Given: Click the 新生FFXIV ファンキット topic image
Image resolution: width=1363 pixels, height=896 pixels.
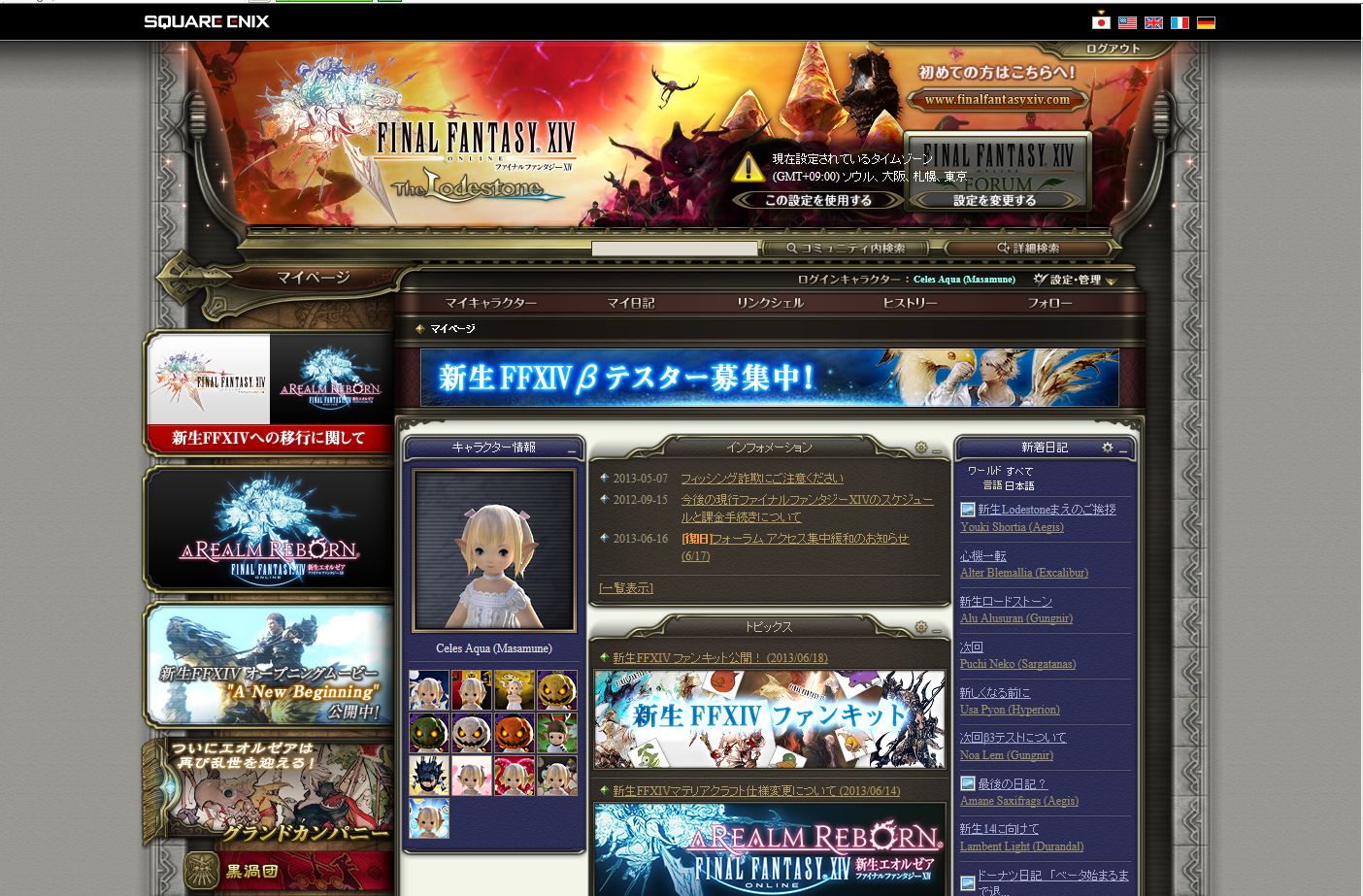Looking at the screenshot, I should (x=770, y=719).
